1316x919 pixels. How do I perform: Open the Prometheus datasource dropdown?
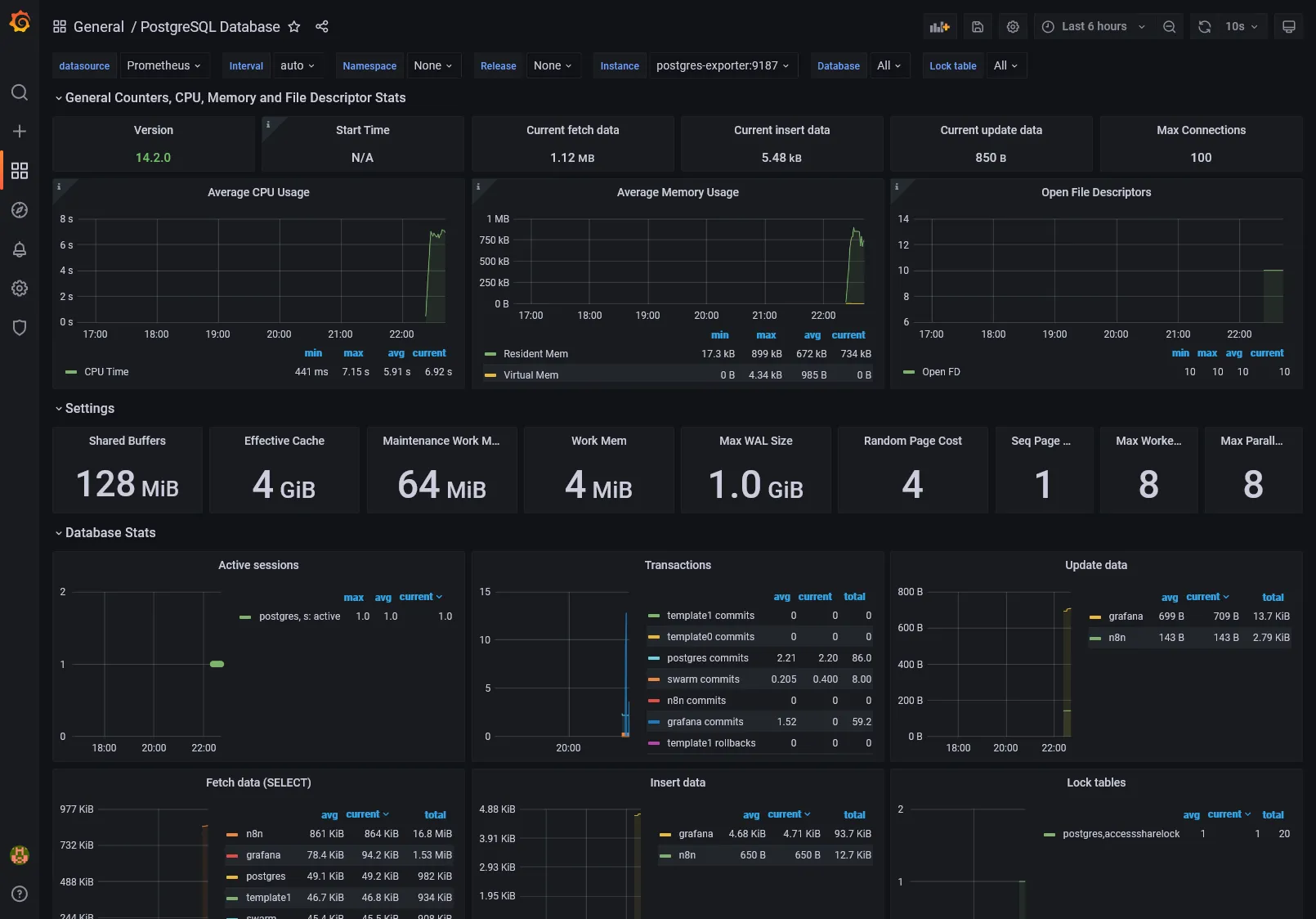(164, 65)
